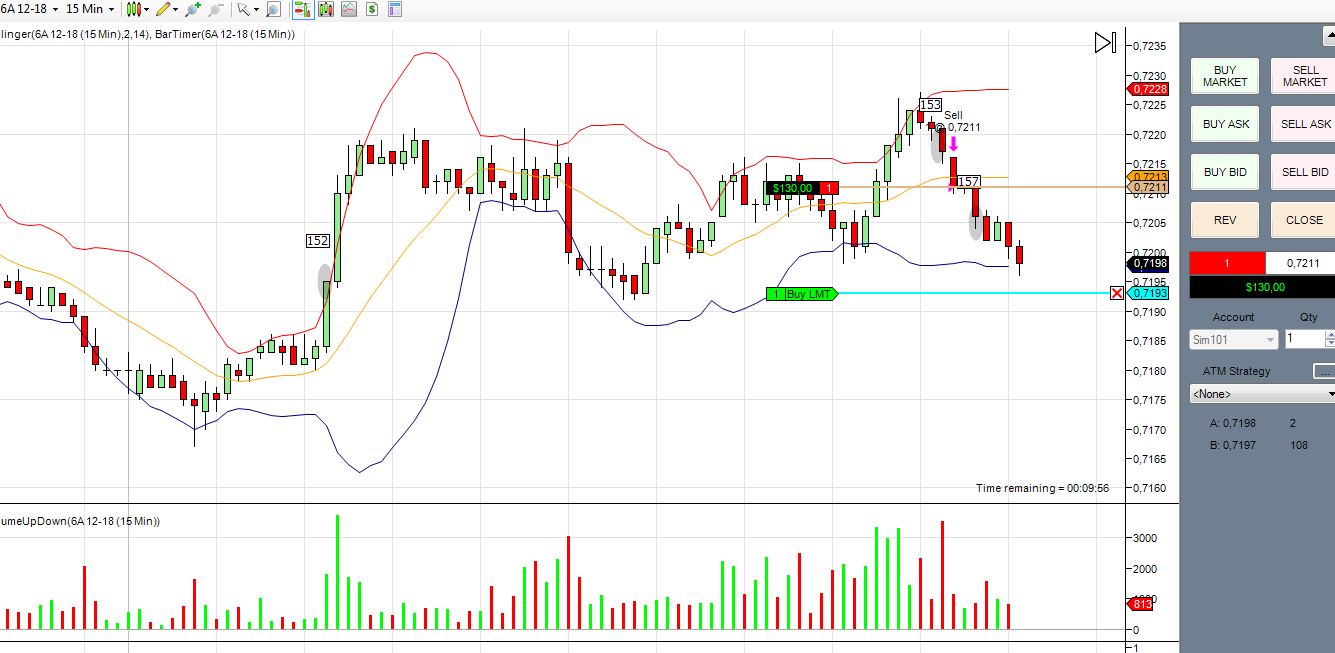Screen dimensions: 1335x653
Task: Click the VolumeUpDown indicator panel label
Action: point(80,521)
